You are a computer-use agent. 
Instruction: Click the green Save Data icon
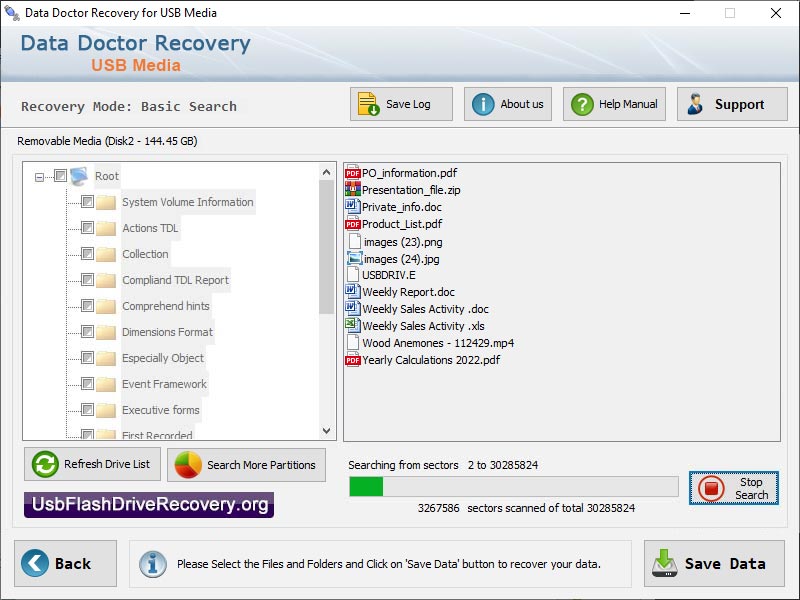[666, 563]
